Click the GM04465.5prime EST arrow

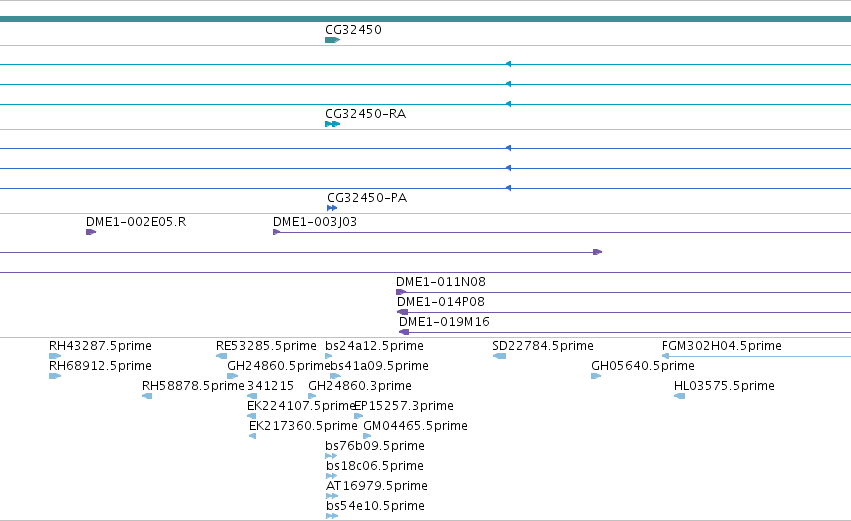(x=367, y=436)
